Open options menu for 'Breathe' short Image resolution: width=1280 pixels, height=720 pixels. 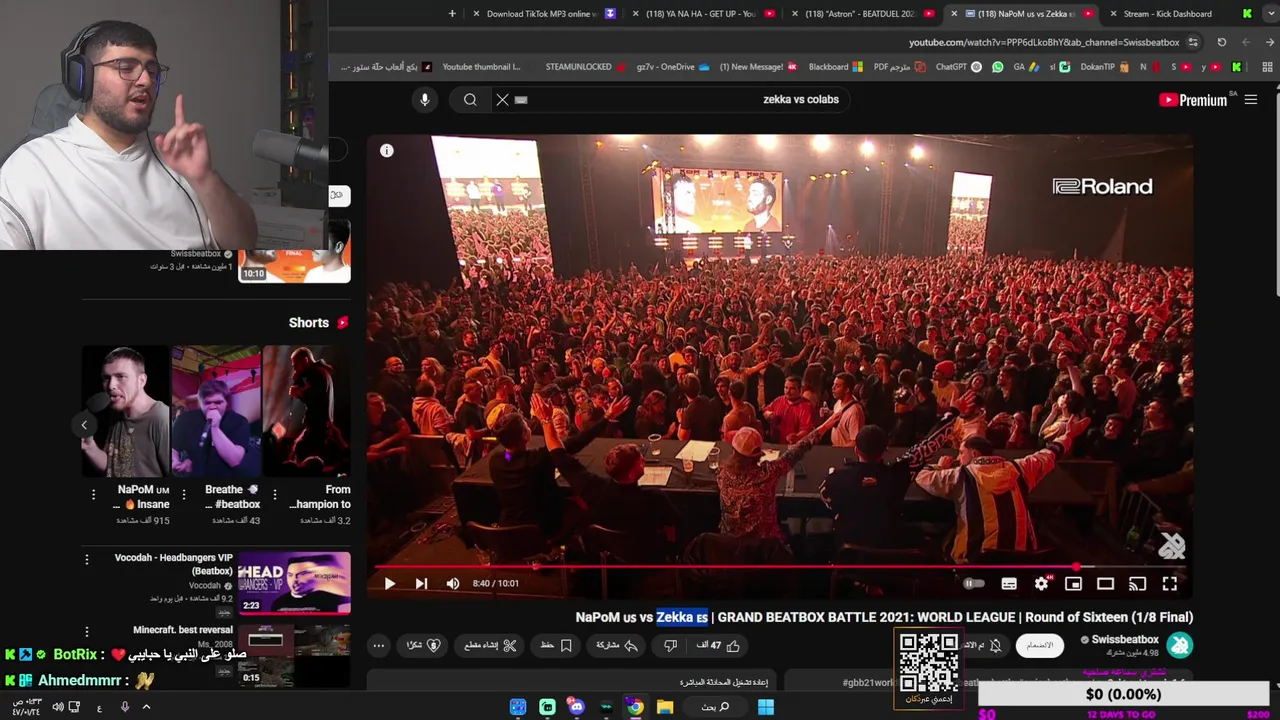tap(183, 495)
